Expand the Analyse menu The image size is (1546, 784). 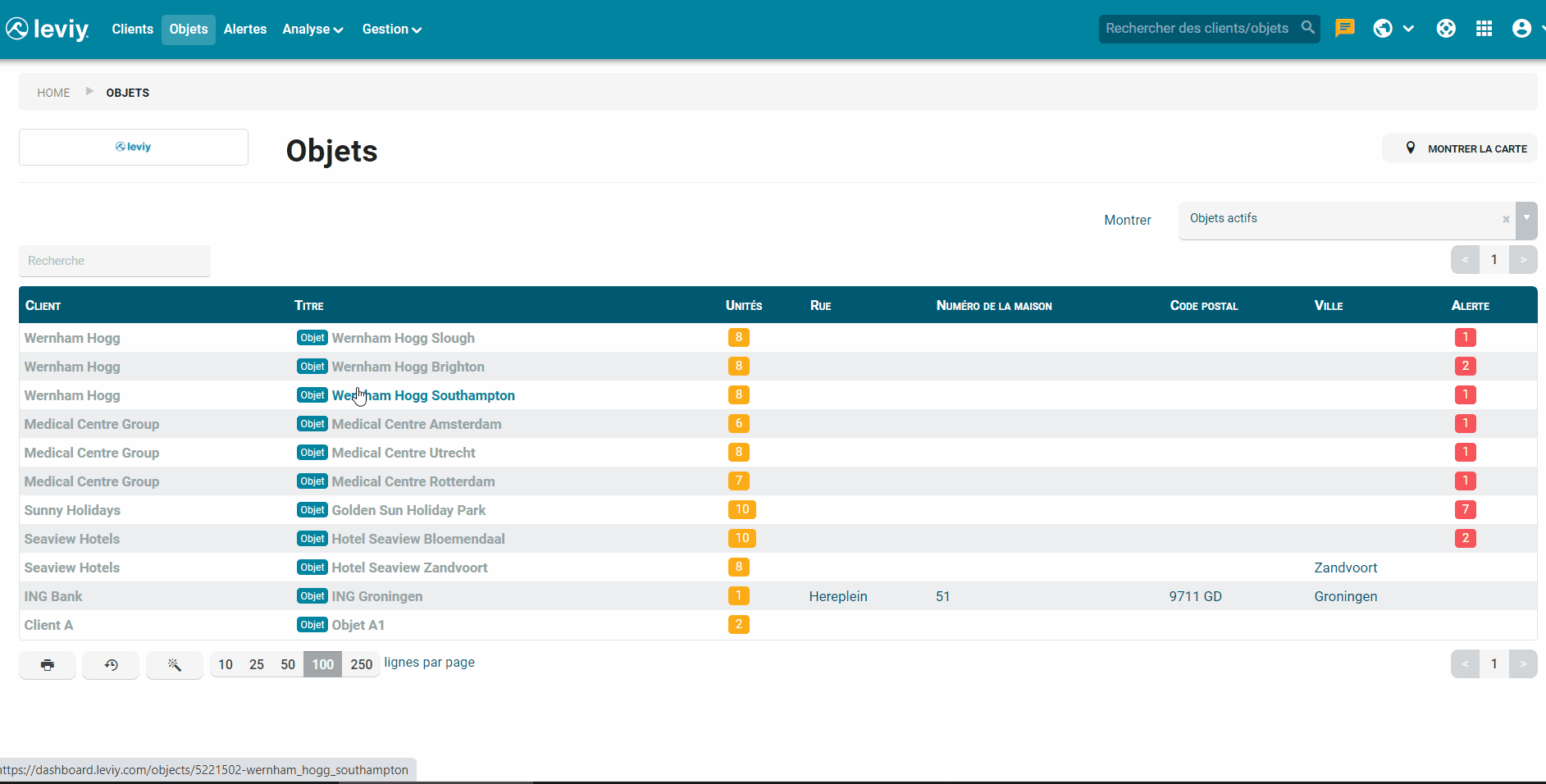click(x=312, y=30)
